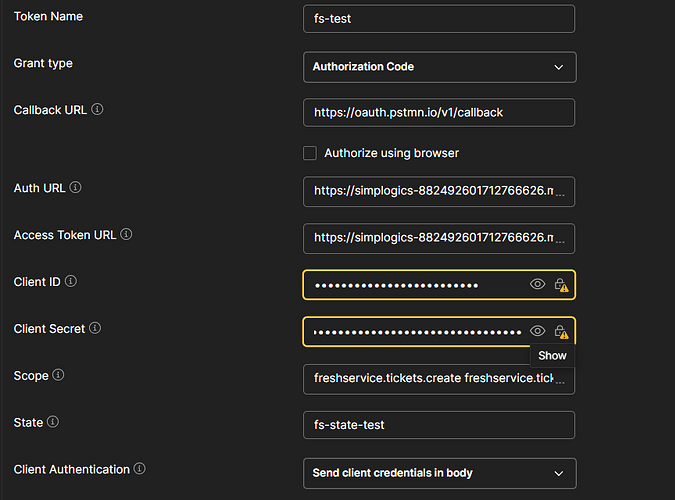Click the State field containing fs-state-test
This screenshot has height=500, width=675.
[x=439, y=425]
